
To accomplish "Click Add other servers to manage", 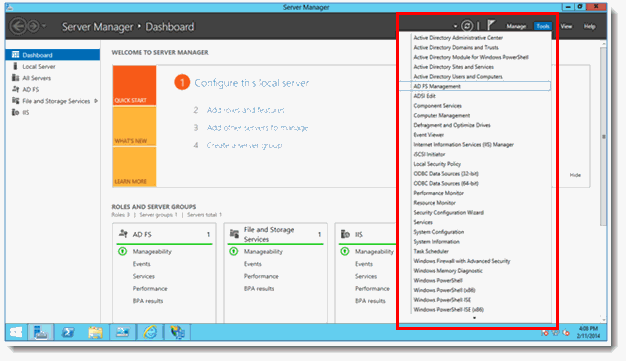I will 258,128.
